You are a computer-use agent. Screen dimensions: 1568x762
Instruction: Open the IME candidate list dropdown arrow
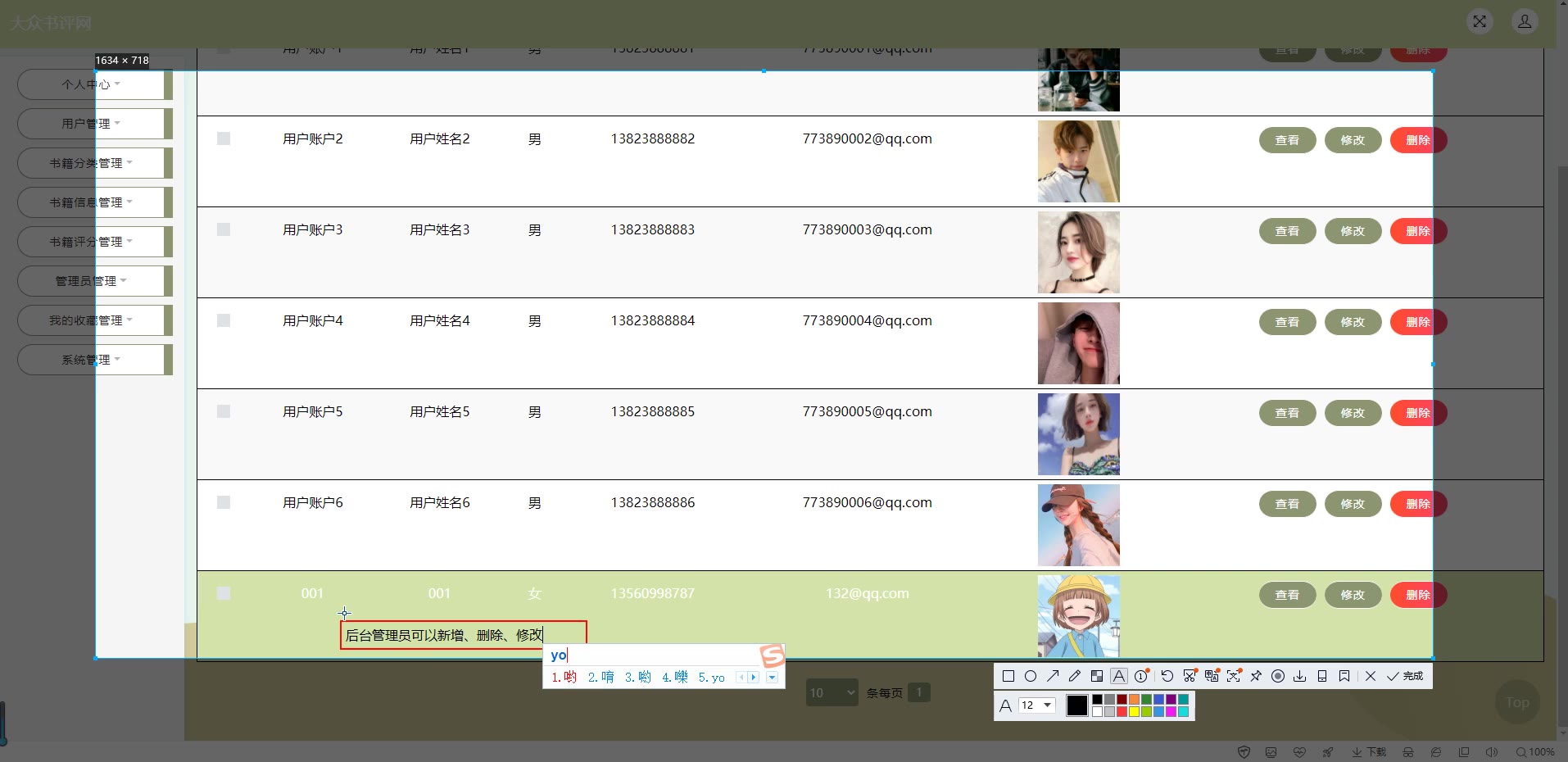[x=772, y=678]
